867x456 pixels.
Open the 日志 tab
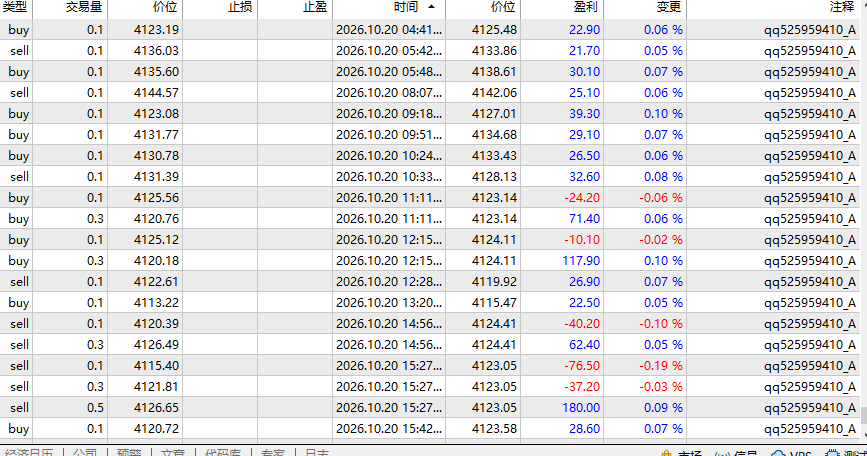pos(317,452)
